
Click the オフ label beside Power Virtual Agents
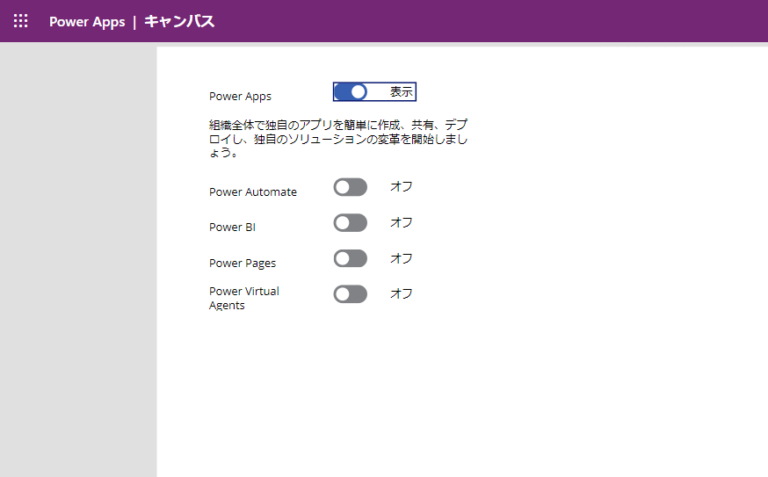coord(401,294)
